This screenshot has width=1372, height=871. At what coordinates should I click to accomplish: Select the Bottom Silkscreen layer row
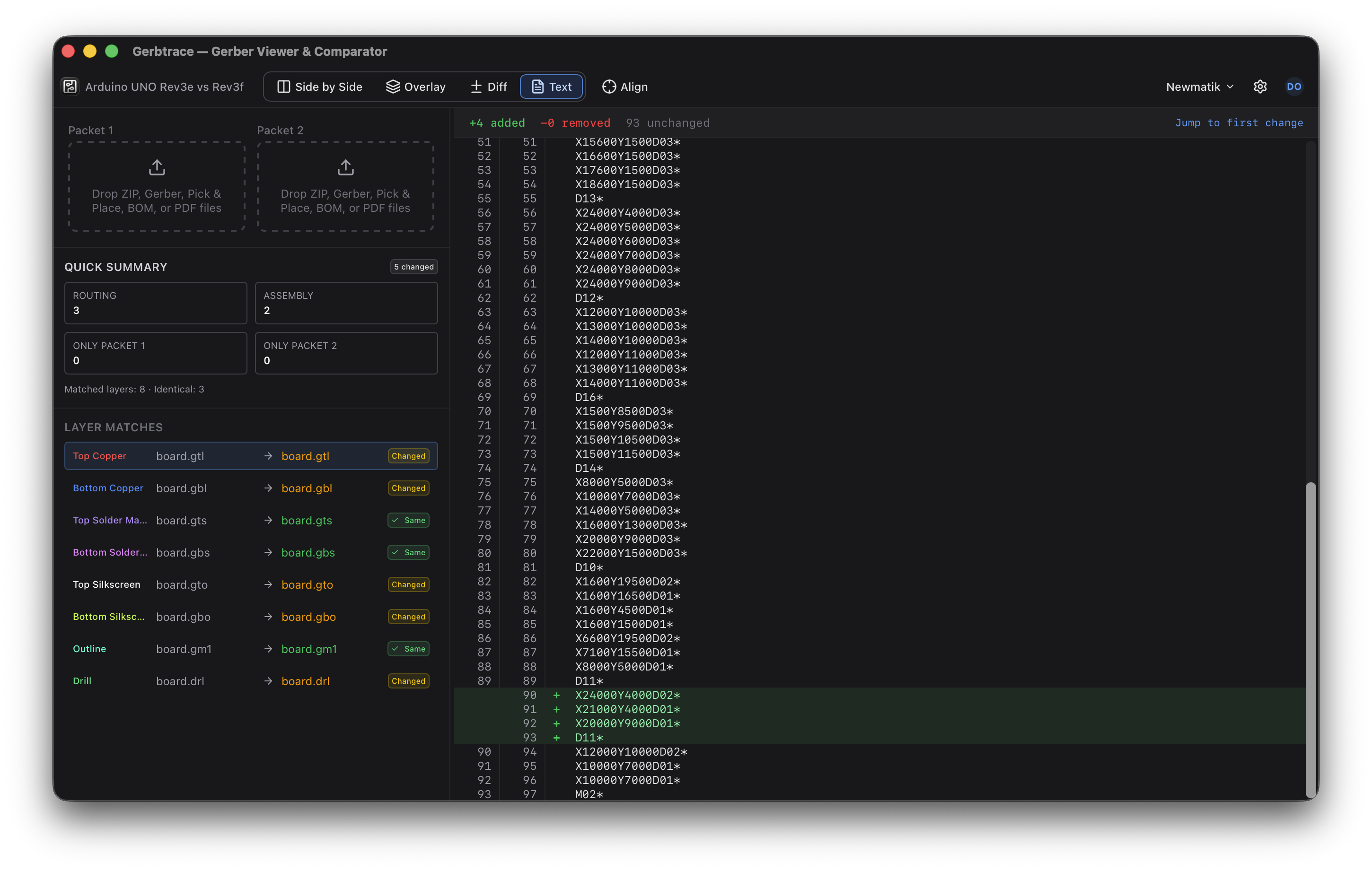(251, 616)
